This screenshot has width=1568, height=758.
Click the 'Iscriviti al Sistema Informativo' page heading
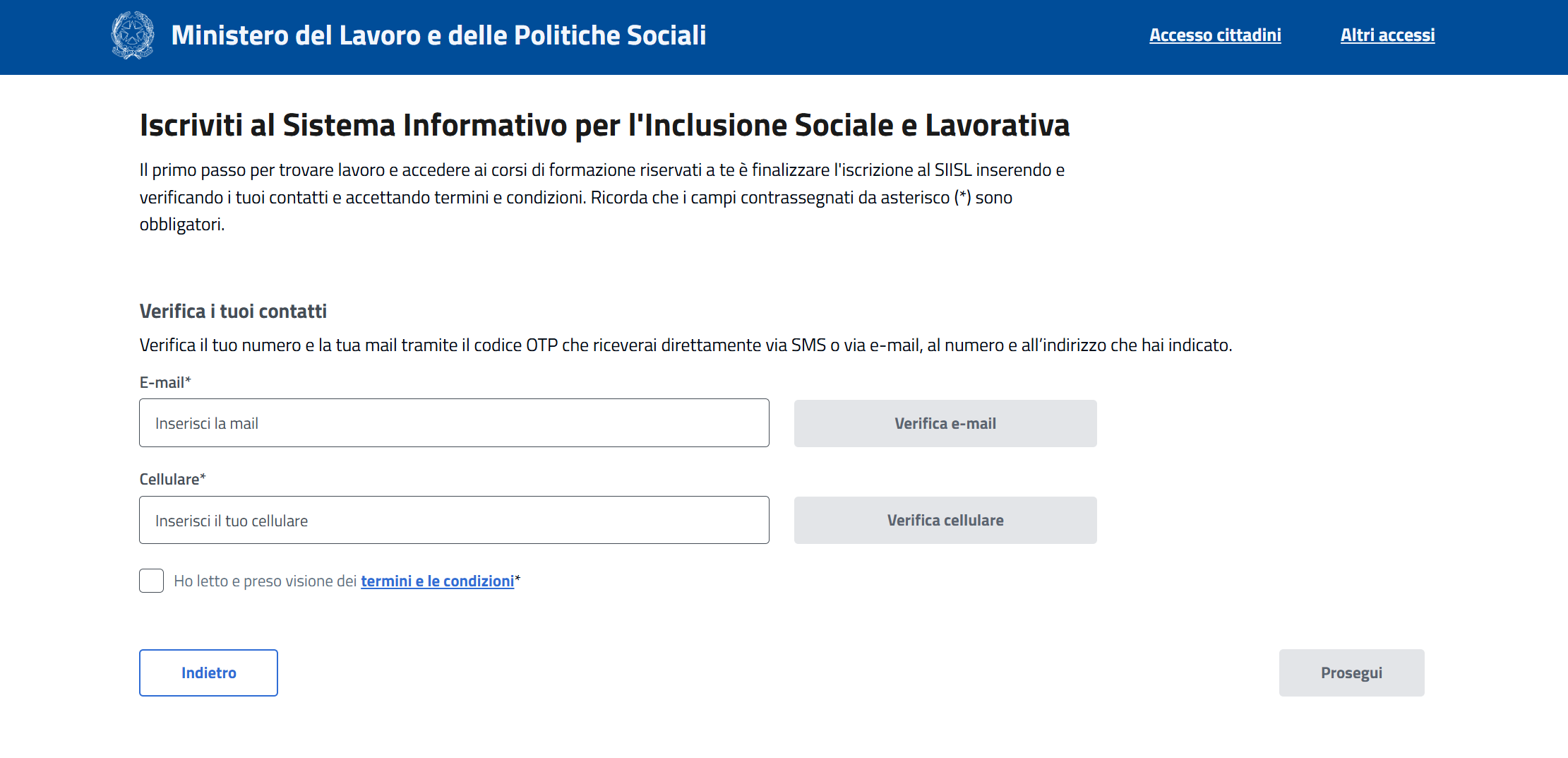pos(604,125)
